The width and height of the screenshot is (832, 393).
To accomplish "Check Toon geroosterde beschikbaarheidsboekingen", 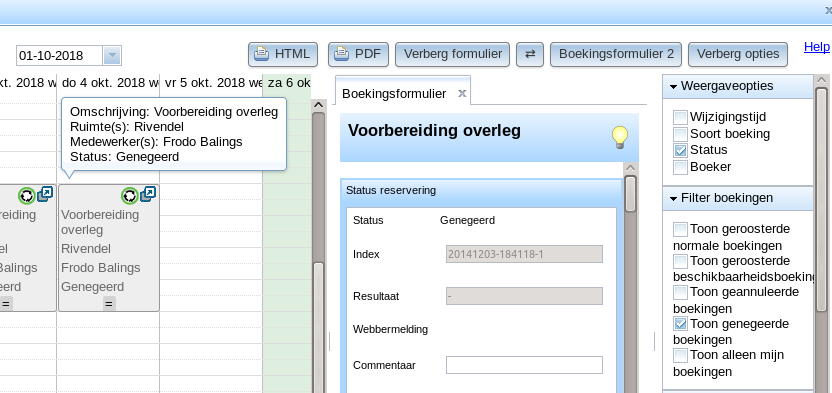I will pyautogui.click(x=680, y=261).
